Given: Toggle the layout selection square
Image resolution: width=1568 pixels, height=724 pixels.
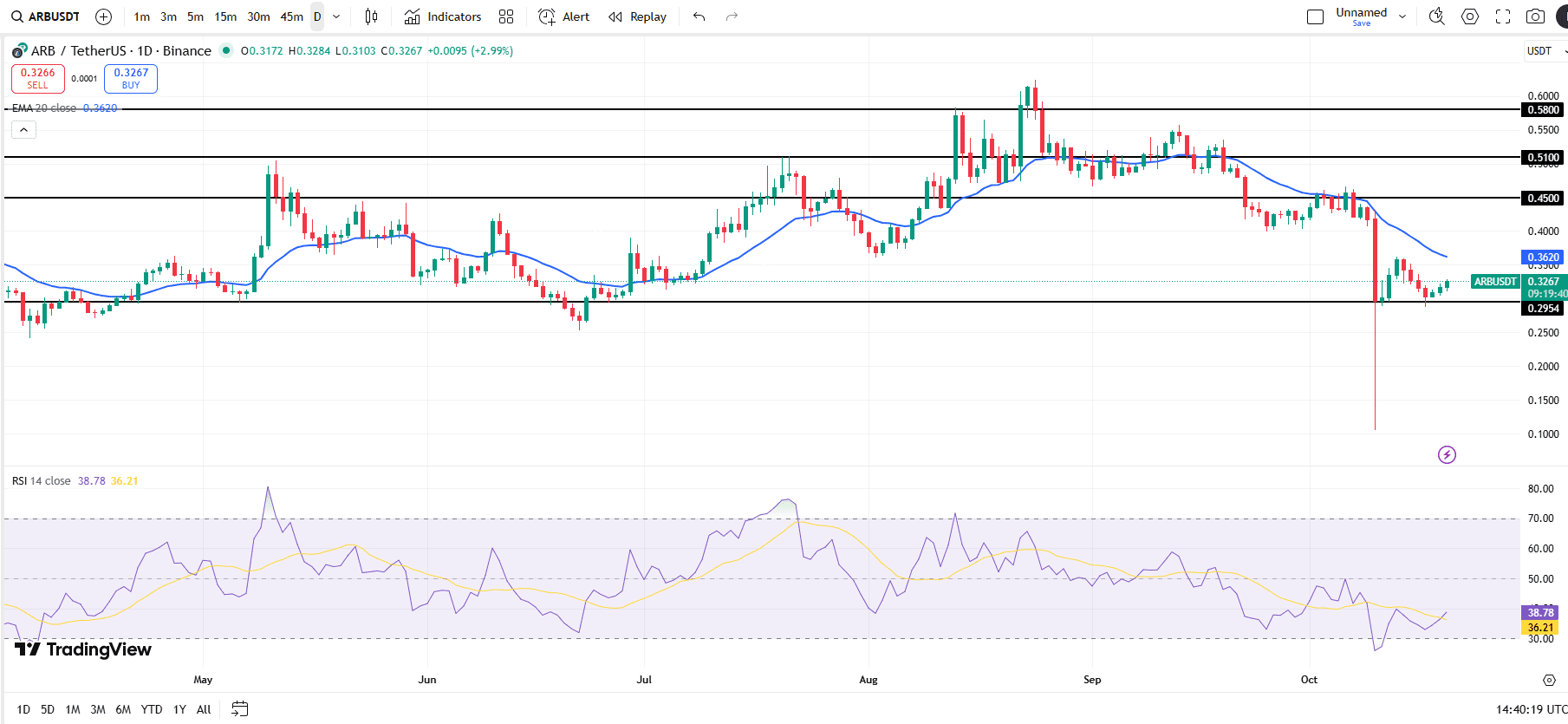Looking at the screenshot, I should tap(1315, 16).
